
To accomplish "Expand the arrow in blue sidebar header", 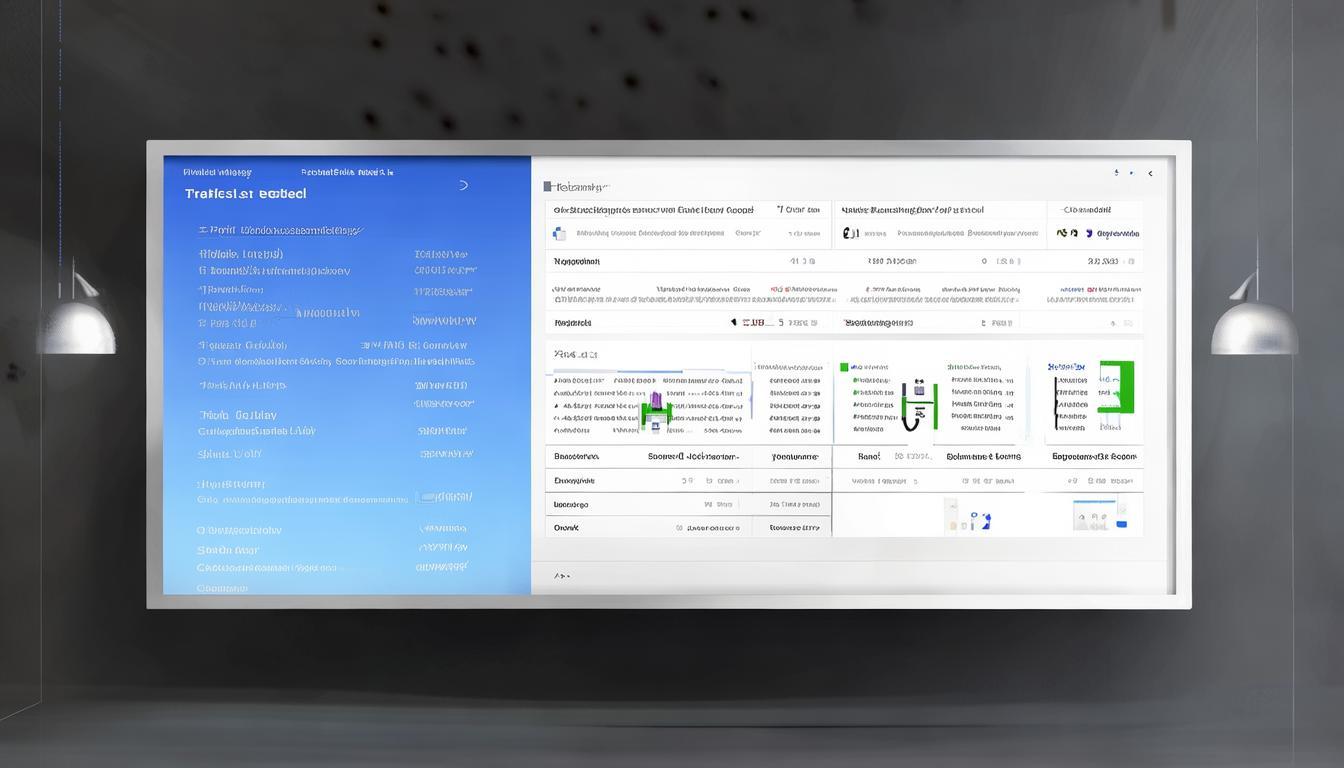I will coord(463,185).
